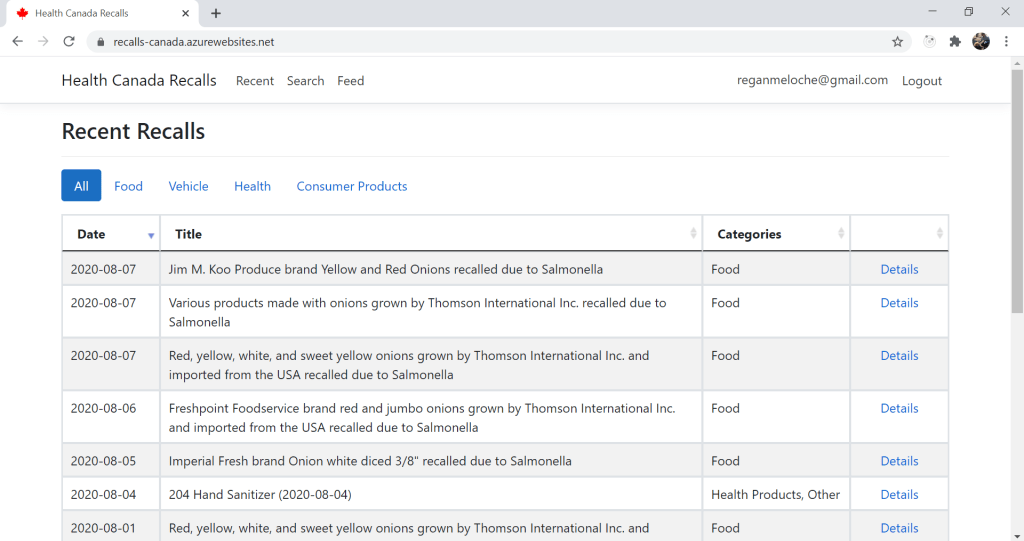Sort table by Categories column arrows
The height and width of the screenshot is (541, 1024).
click(840, 234)
